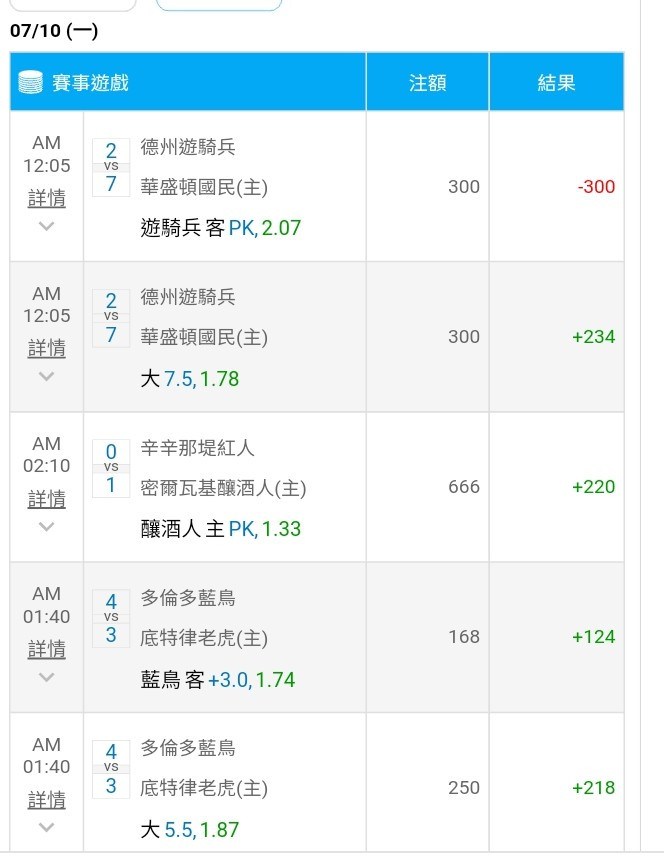Viewport: 664px width, 855px height.
Task: Select the 注額 column header
Action: tap(428, 82)
